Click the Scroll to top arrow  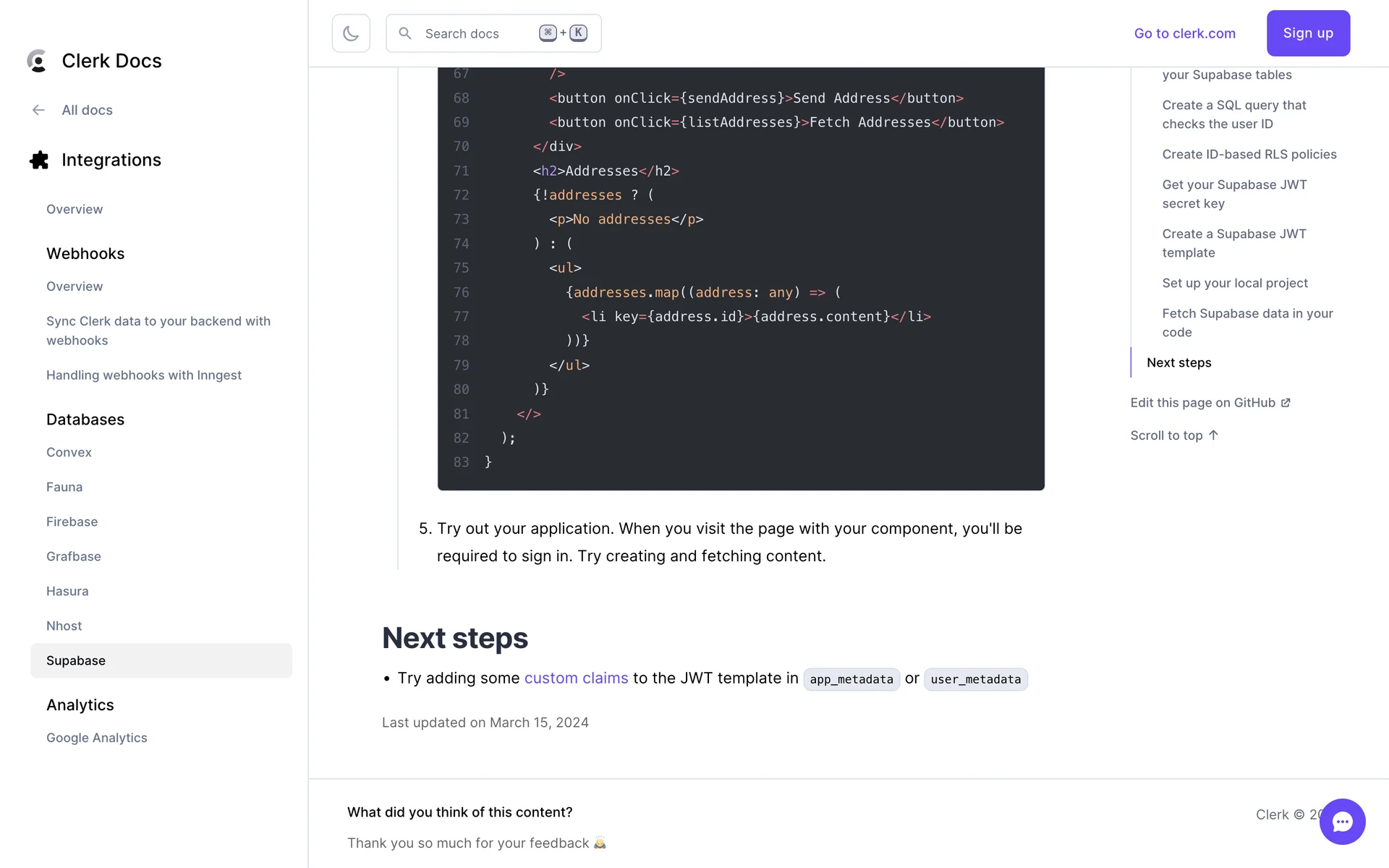(1213, 435)
